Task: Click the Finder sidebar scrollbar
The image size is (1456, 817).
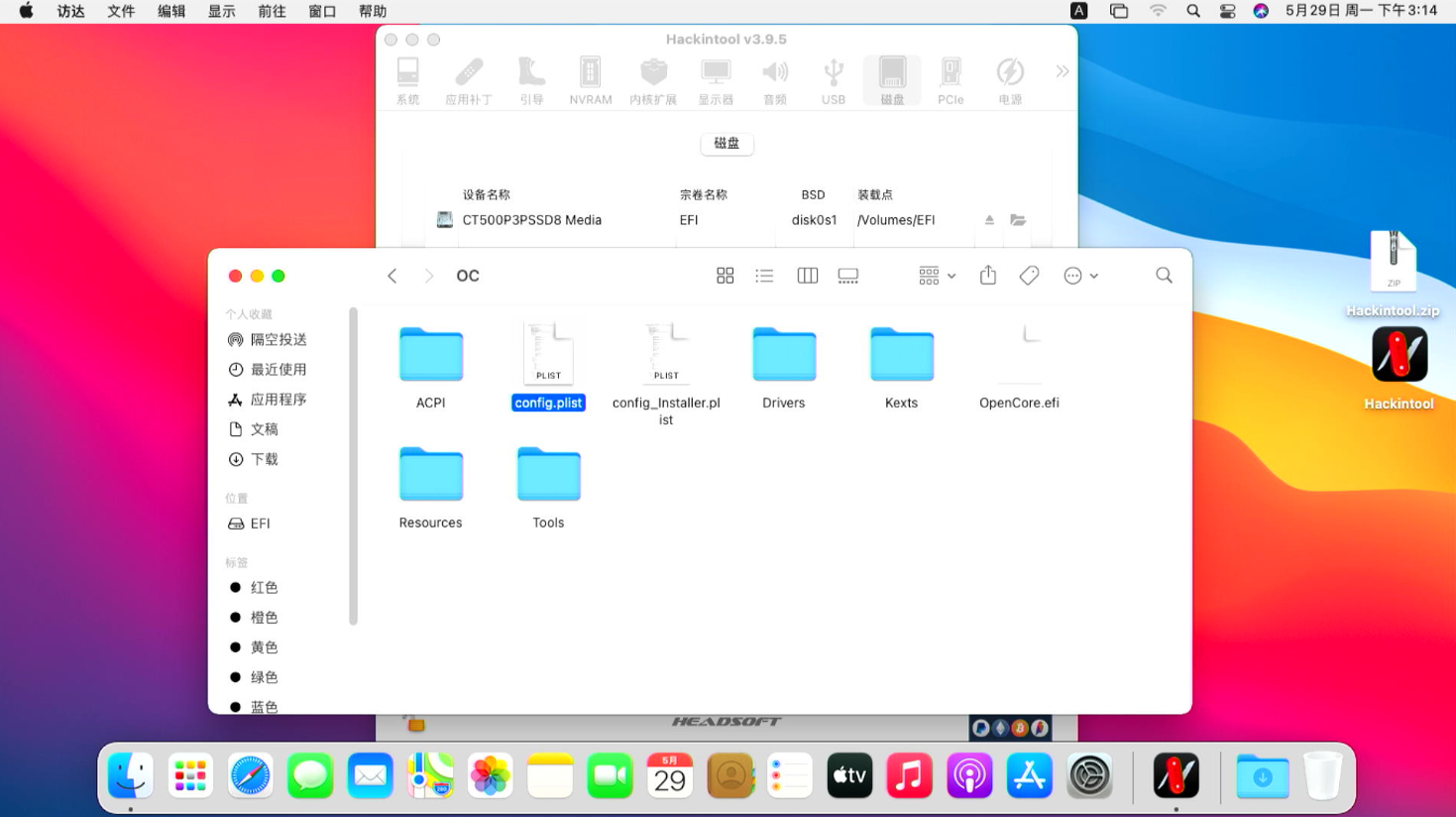Action: point(353,466)
